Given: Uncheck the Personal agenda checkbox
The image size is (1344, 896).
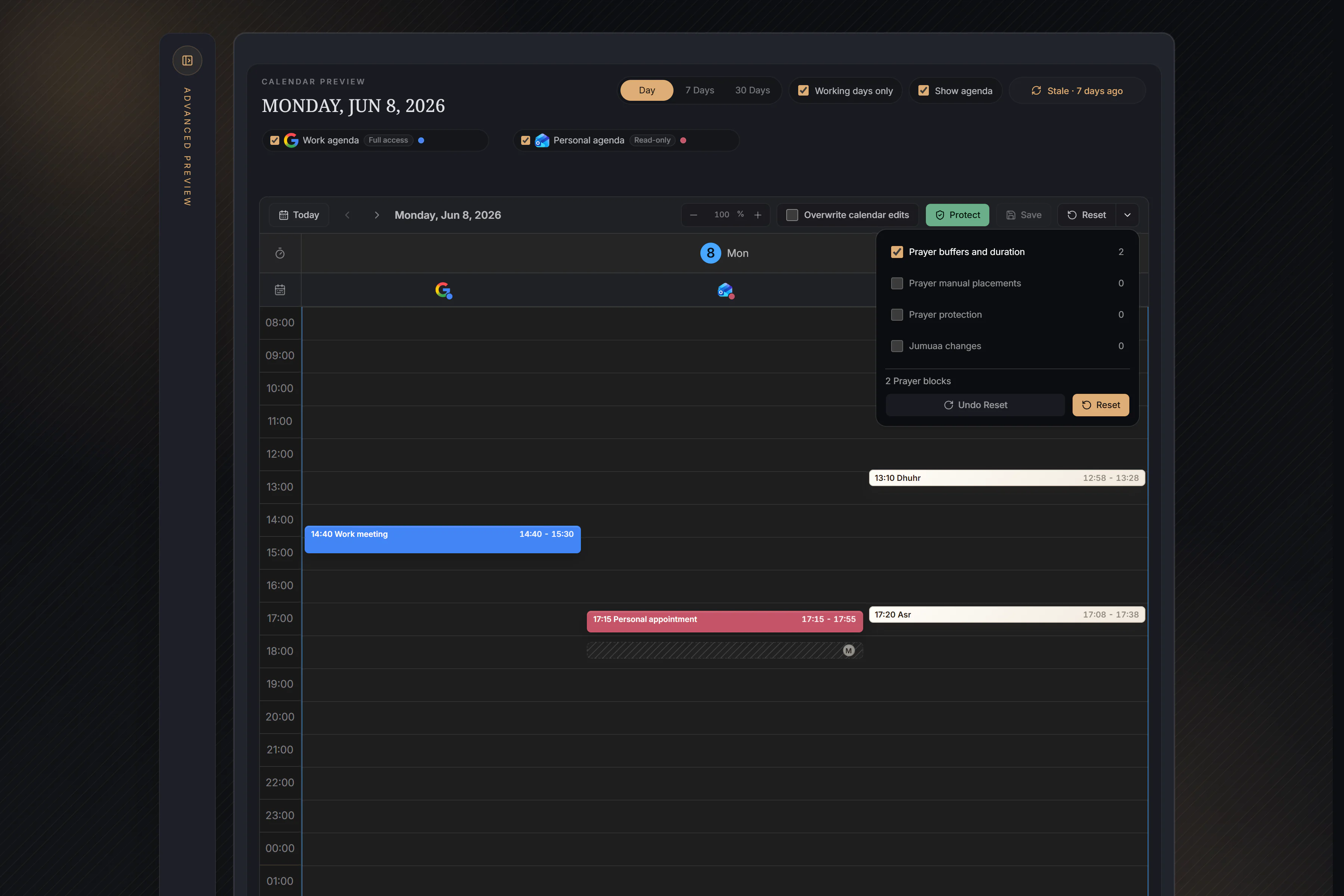Looking at the screenshot, I should (526, 140).
